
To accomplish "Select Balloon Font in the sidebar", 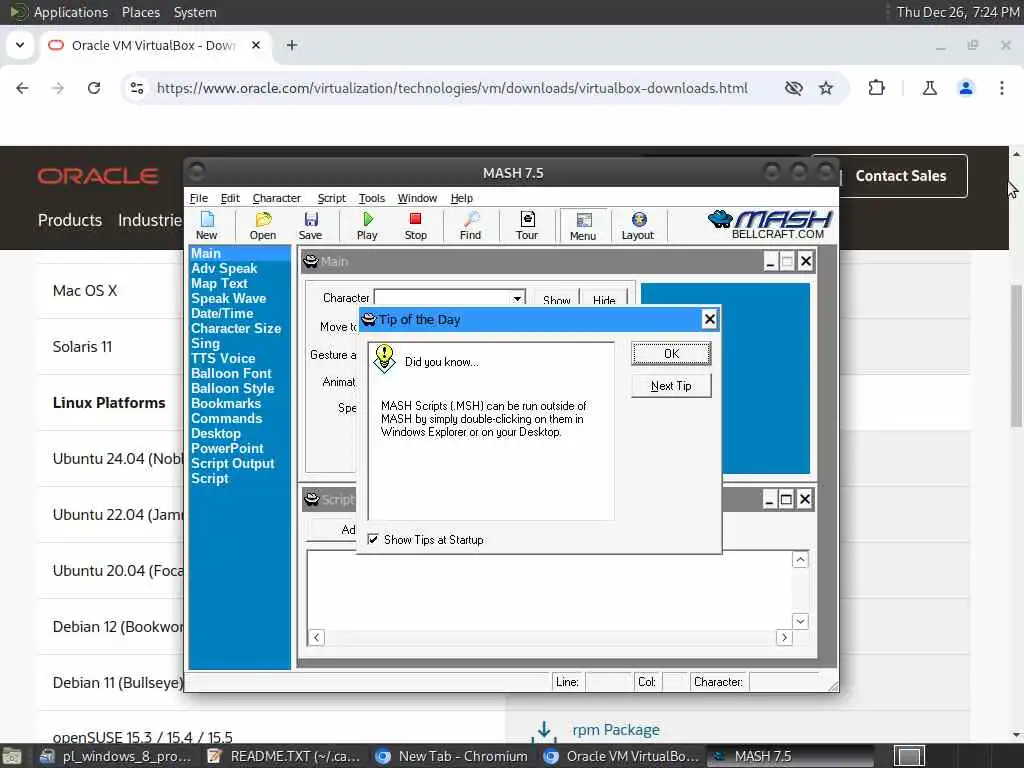I will pos(231,374).
